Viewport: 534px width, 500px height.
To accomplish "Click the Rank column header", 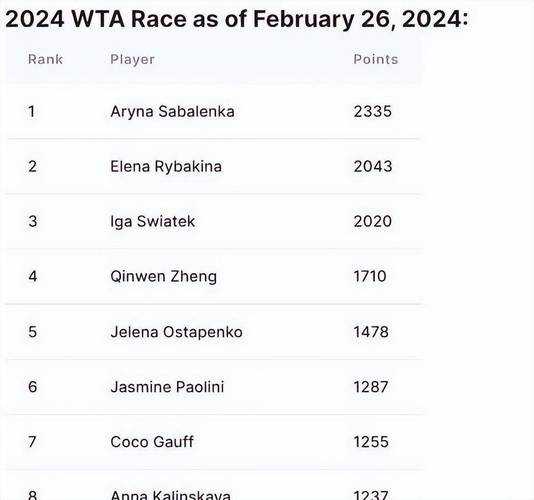I will tap(45, 59).
